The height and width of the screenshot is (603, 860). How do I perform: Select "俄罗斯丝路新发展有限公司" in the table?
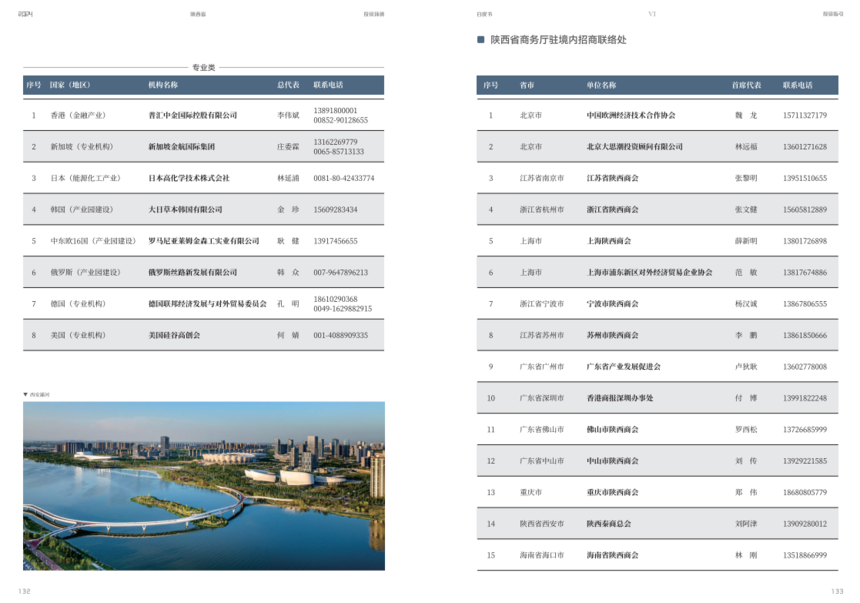[x=193, y=272]
